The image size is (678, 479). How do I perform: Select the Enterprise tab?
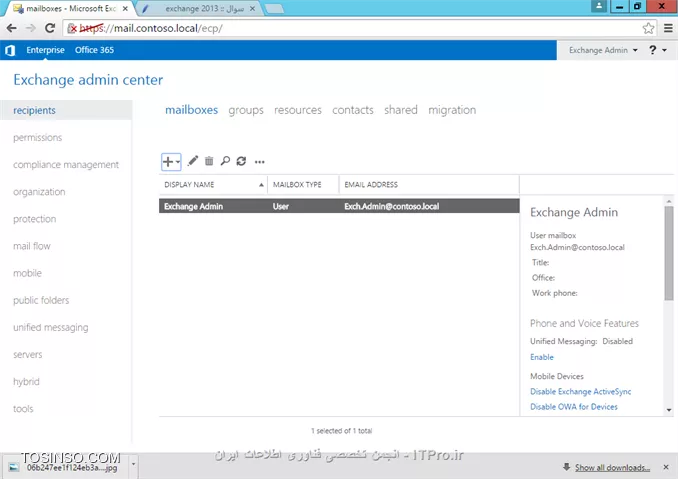click(x=45, y=50)
